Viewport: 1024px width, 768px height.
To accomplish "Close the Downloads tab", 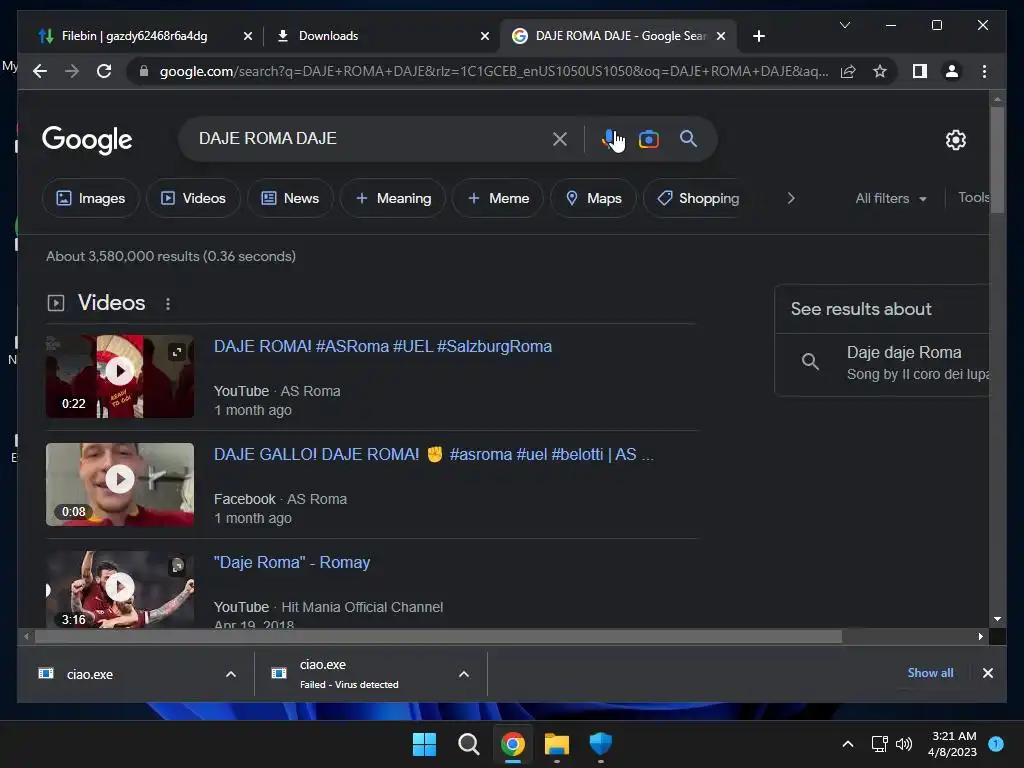I will 485,36.
